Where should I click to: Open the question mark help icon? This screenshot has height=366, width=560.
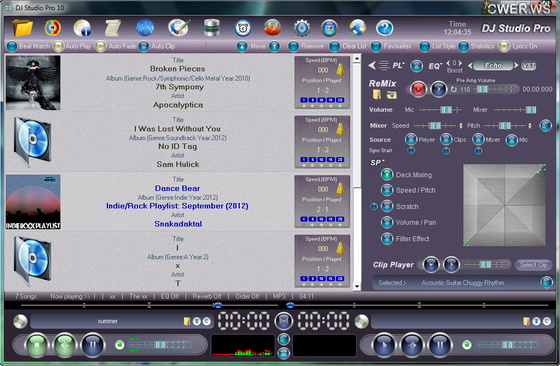tap(385, 28)
